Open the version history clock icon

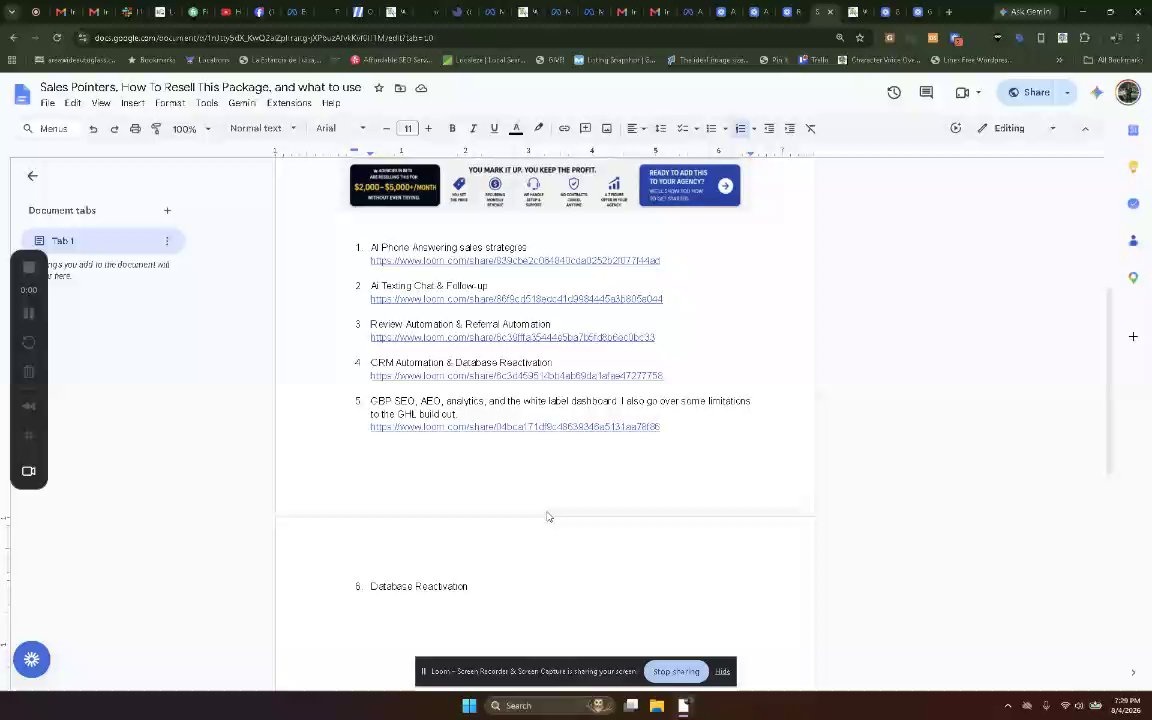(894, 93)
